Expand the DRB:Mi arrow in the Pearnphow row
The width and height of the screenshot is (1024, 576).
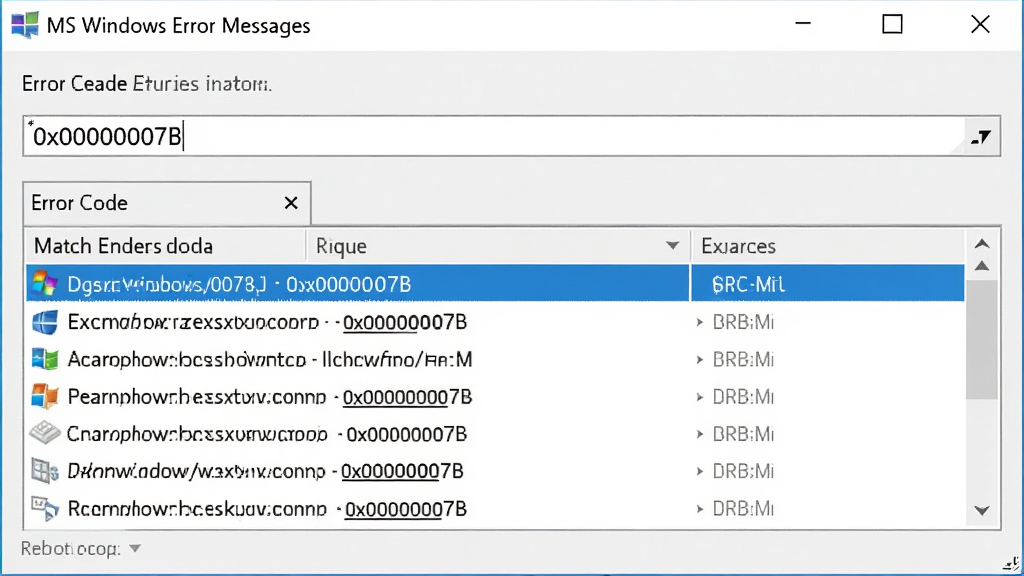click(x=699, y=397)
